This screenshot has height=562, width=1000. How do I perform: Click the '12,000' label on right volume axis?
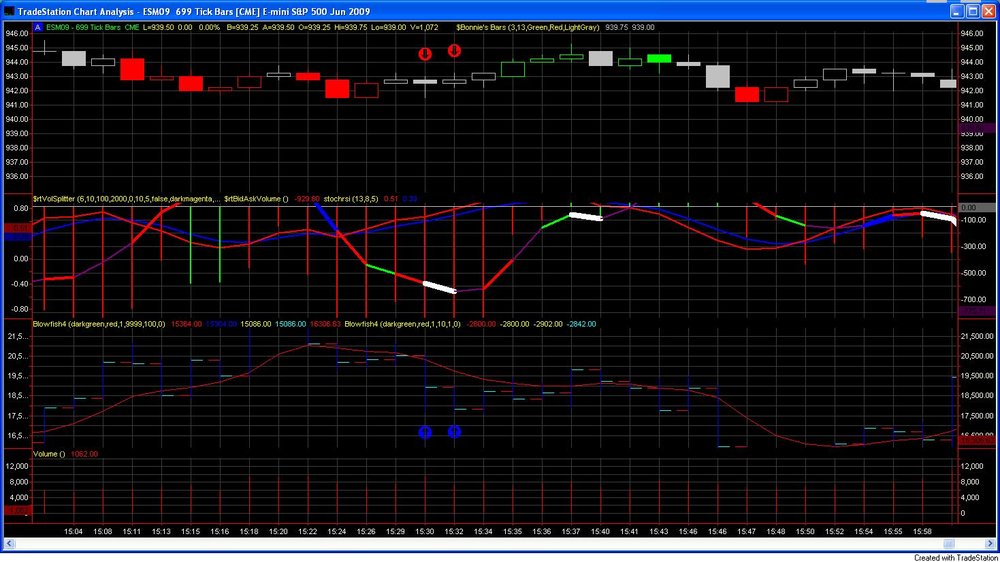[972, 466]
